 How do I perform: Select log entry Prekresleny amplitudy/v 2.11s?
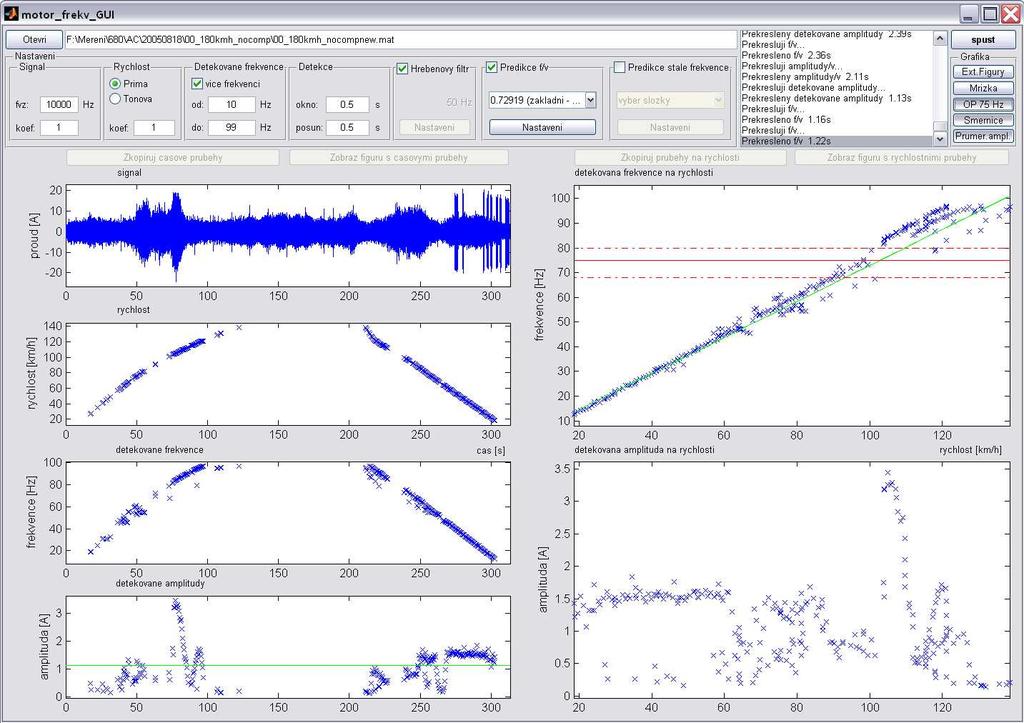point(837,76)
